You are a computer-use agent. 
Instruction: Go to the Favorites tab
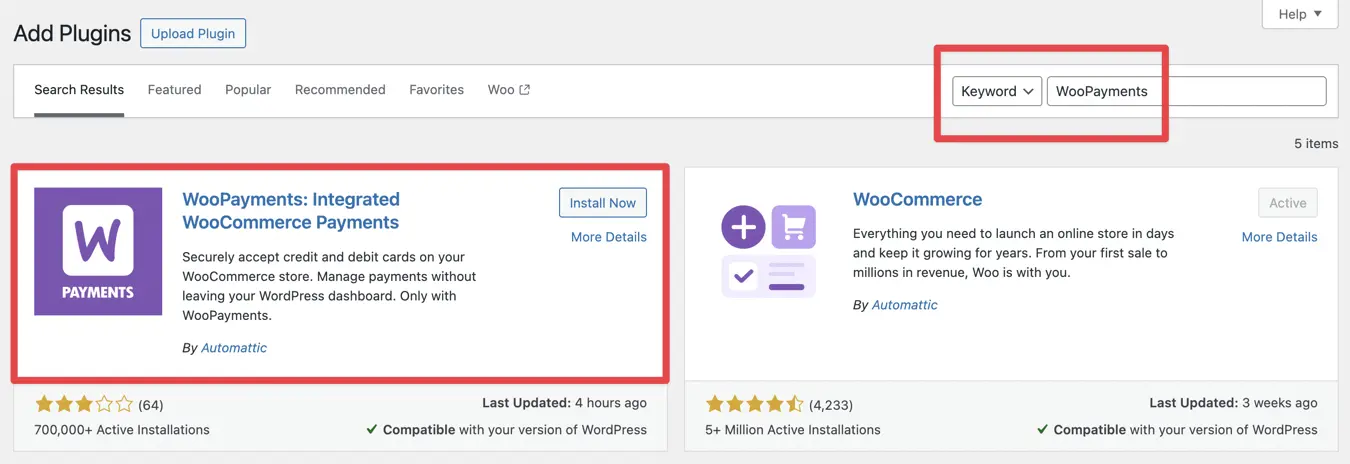tap(436, 90)
